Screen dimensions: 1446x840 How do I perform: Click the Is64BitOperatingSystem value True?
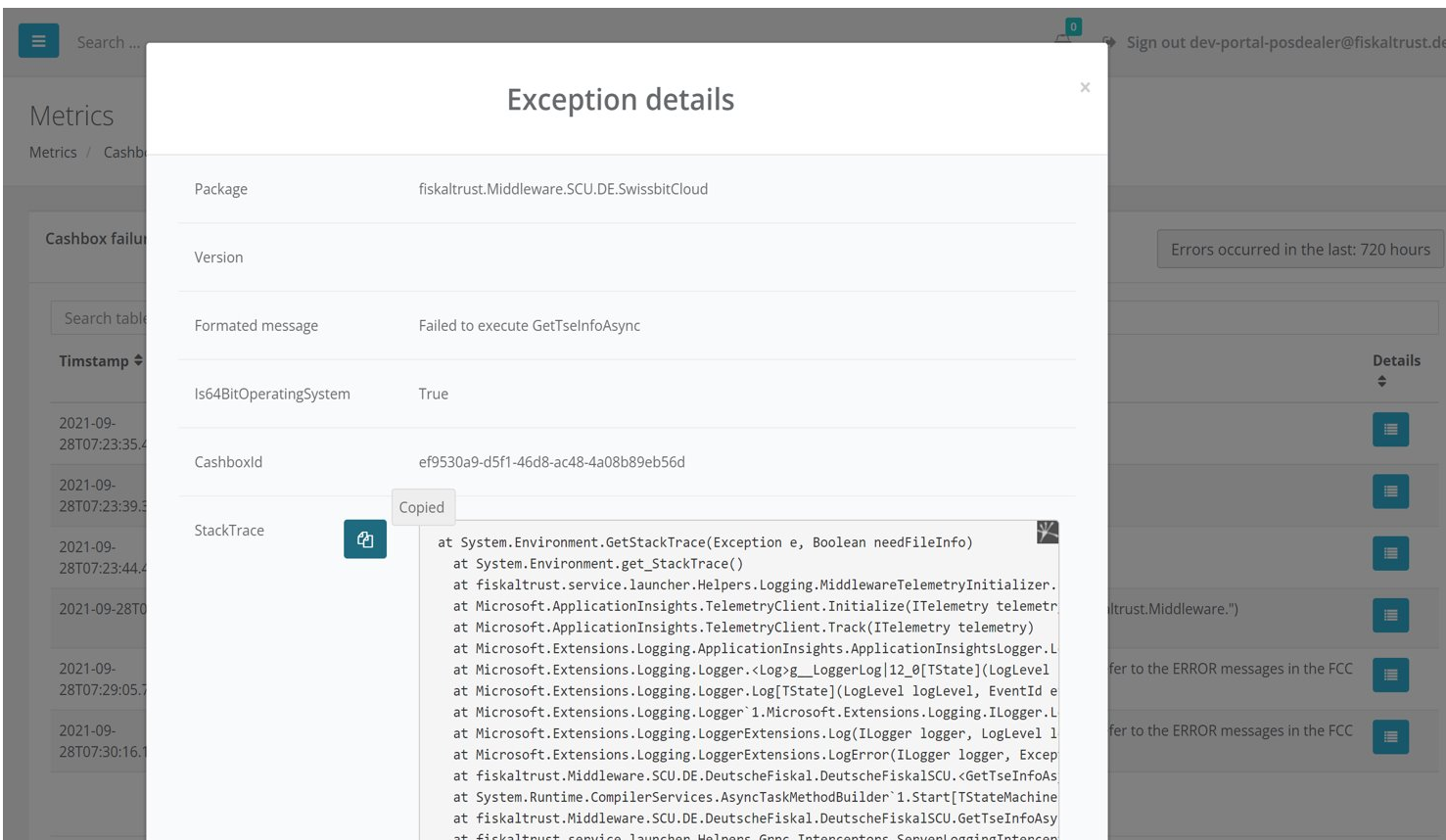[x=433, y=394]
